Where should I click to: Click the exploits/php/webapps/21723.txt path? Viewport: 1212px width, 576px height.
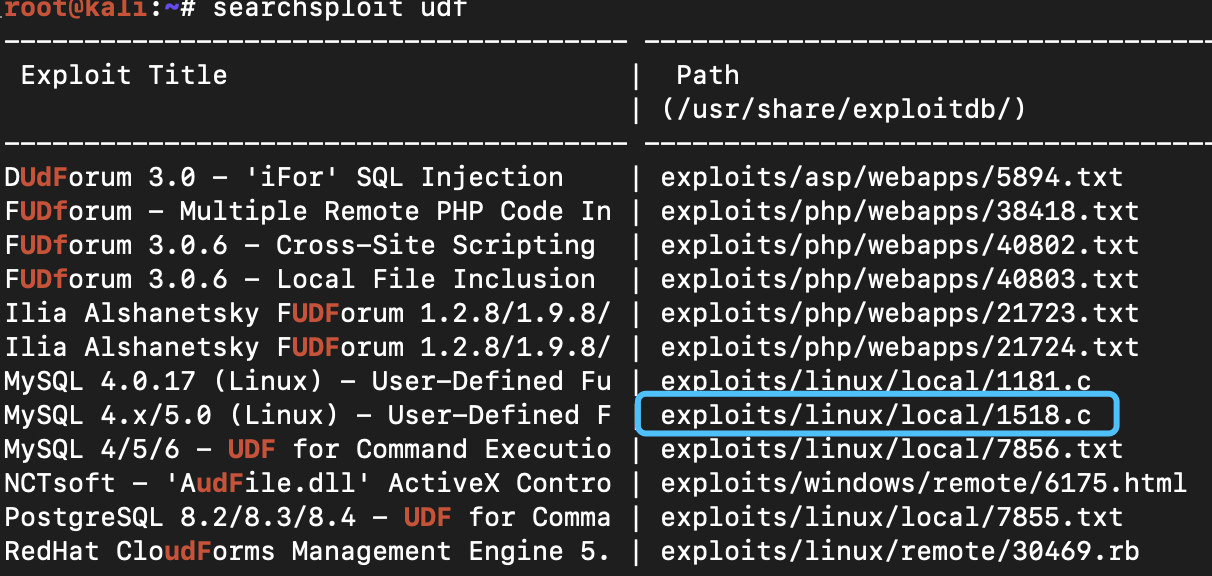point(900,313)
